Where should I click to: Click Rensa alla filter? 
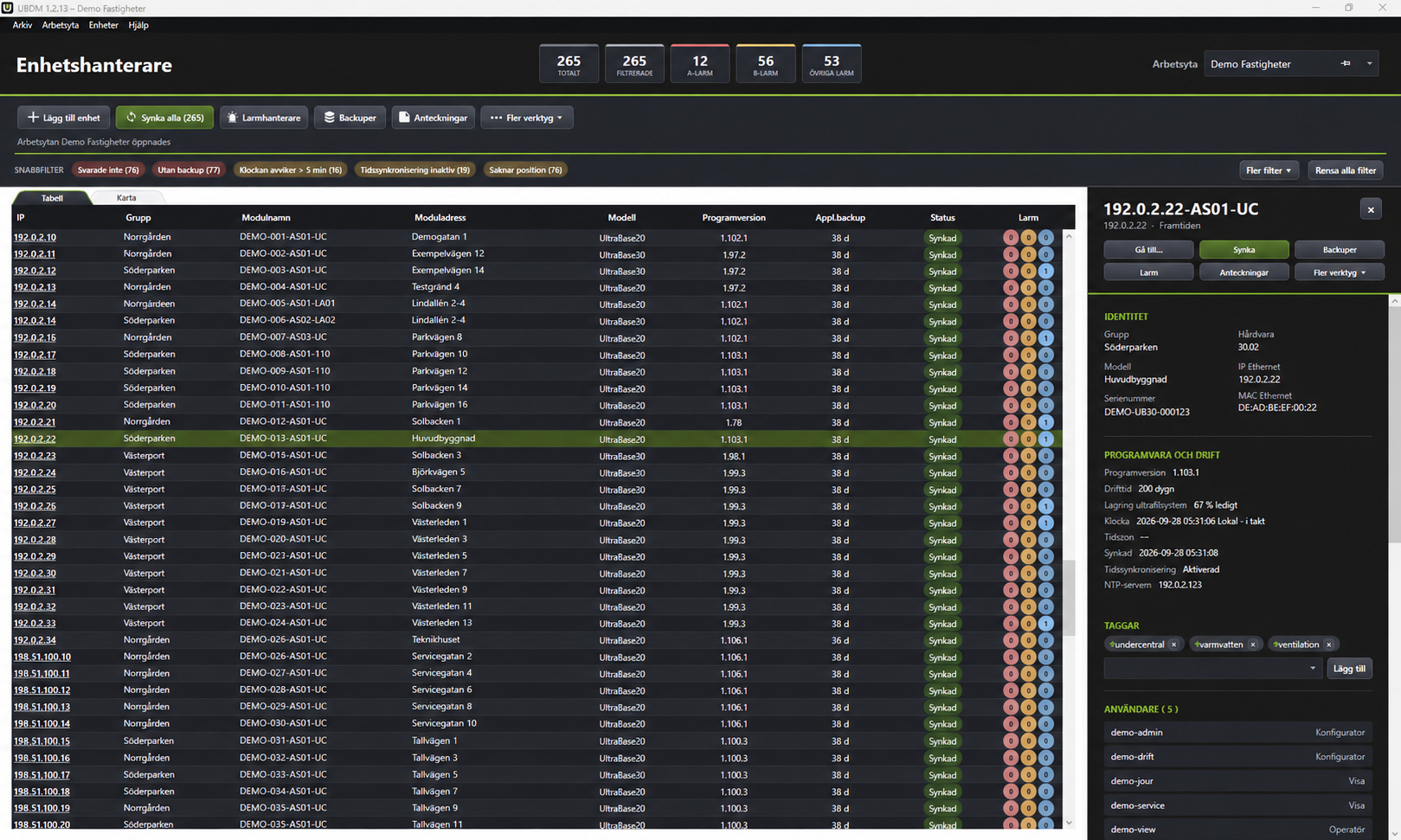1346,170
